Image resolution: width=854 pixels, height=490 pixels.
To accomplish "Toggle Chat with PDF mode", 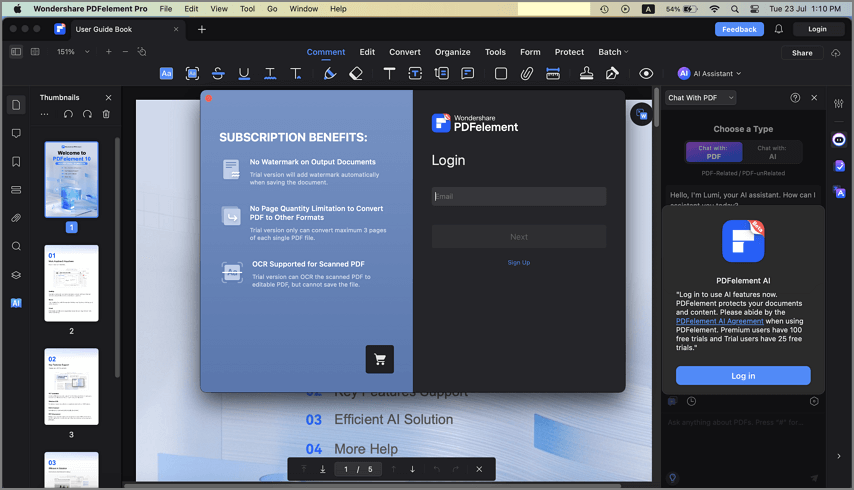I will (x=713, y=152).
